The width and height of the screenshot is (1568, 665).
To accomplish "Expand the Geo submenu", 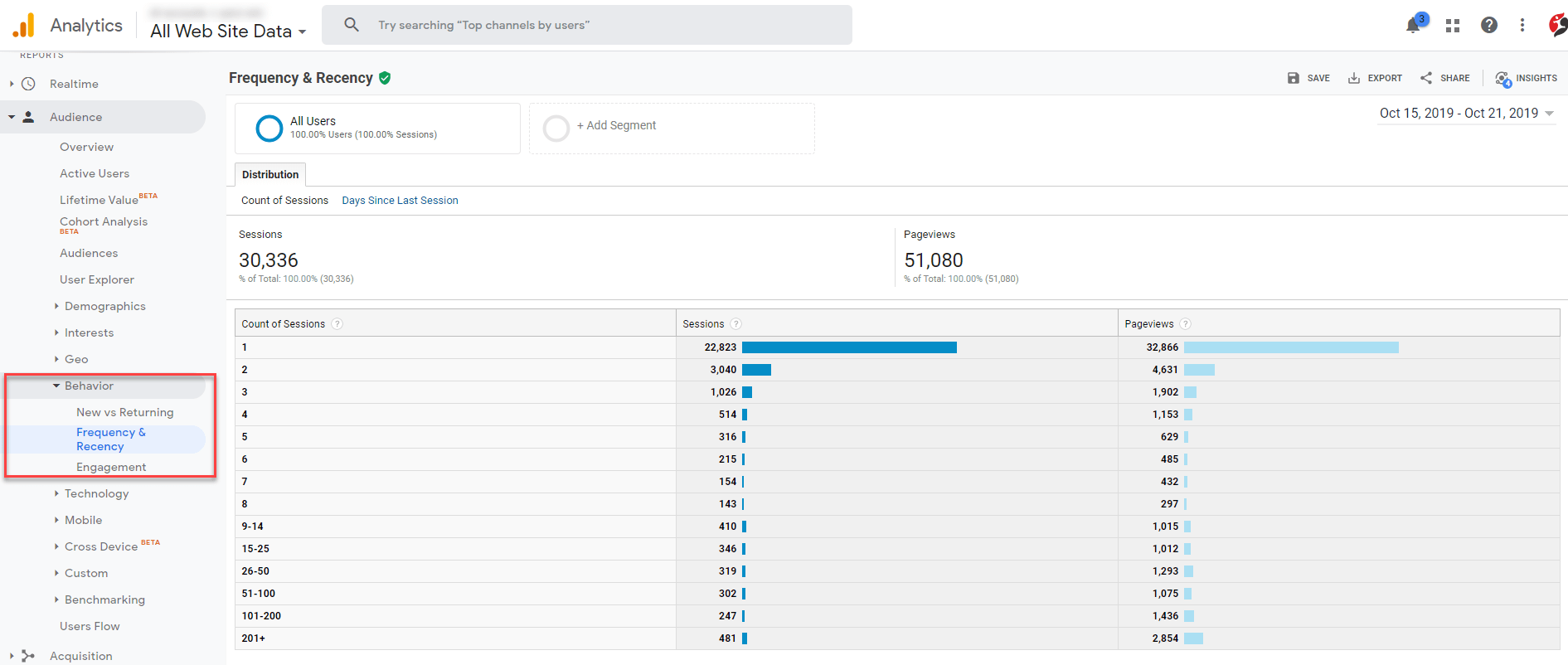I will click(56, 359).
